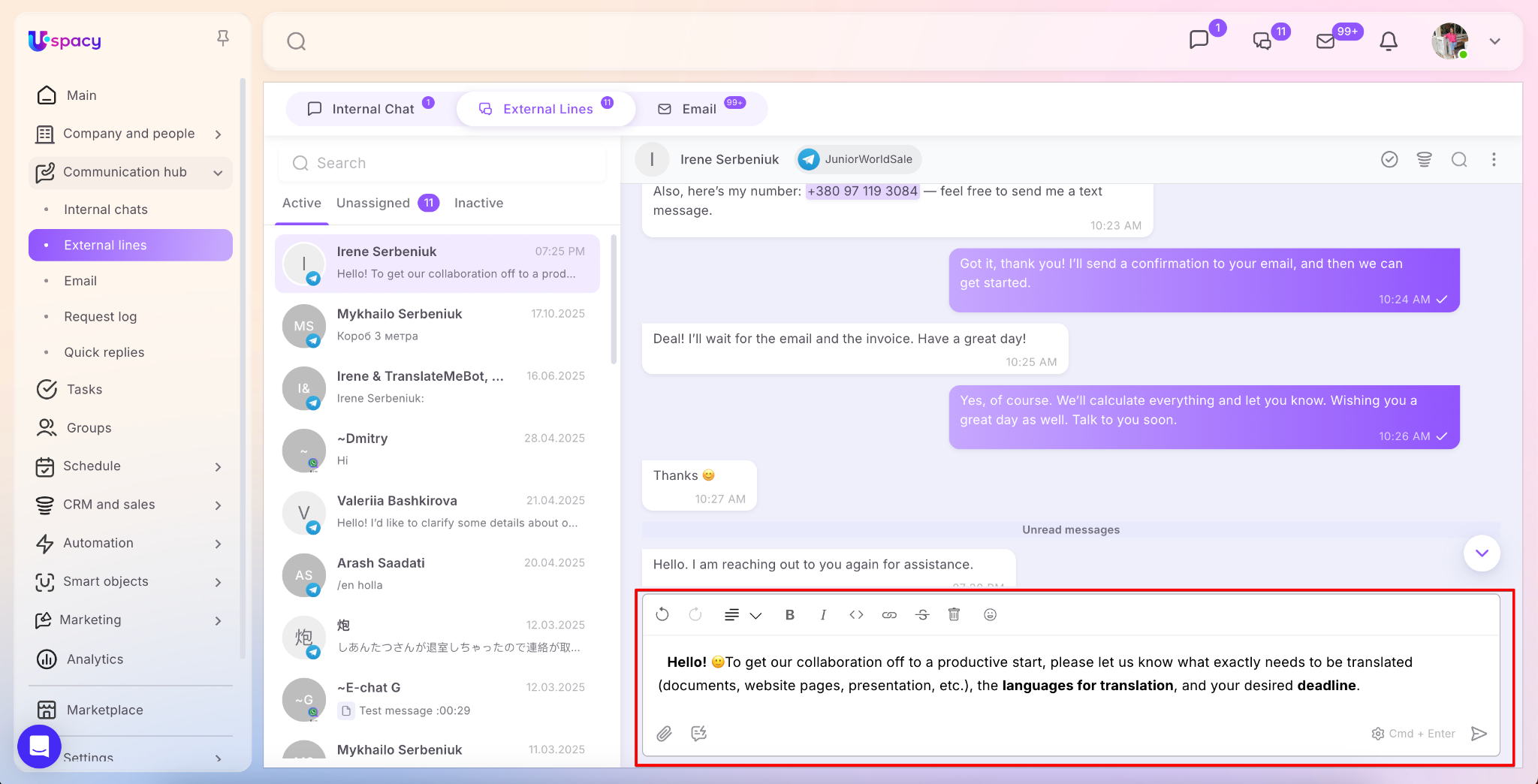Click the attach file paperclip icon

(664, 734)
